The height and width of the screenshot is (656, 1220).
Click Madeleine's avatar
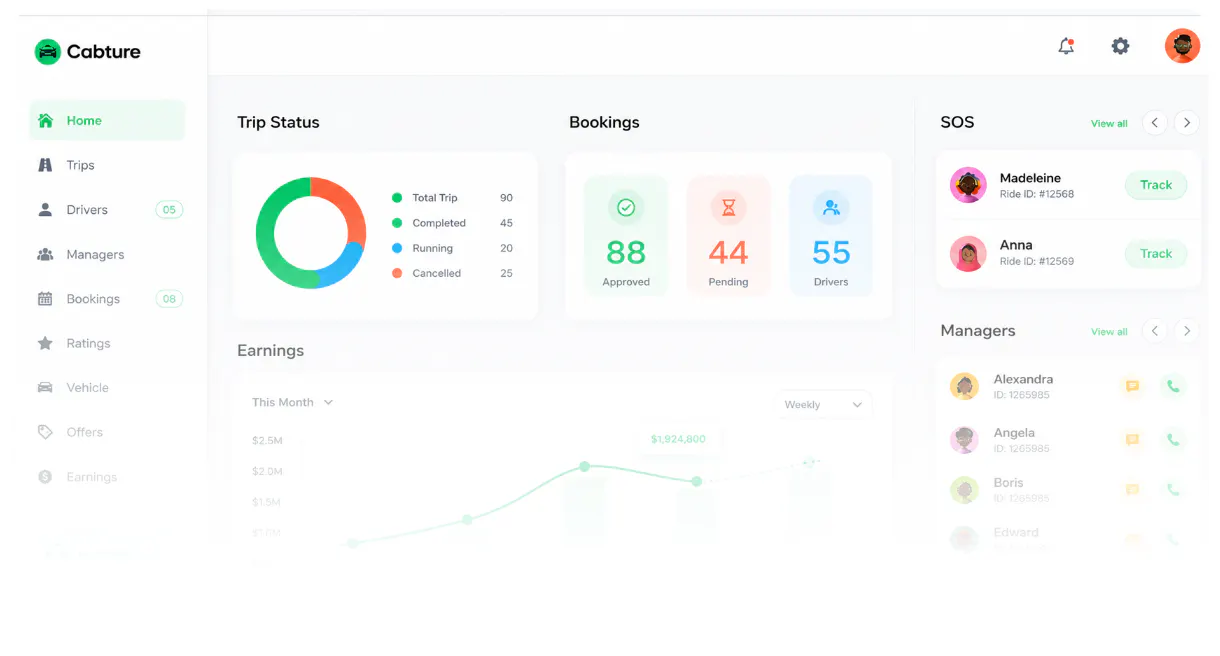click(968, 185)
